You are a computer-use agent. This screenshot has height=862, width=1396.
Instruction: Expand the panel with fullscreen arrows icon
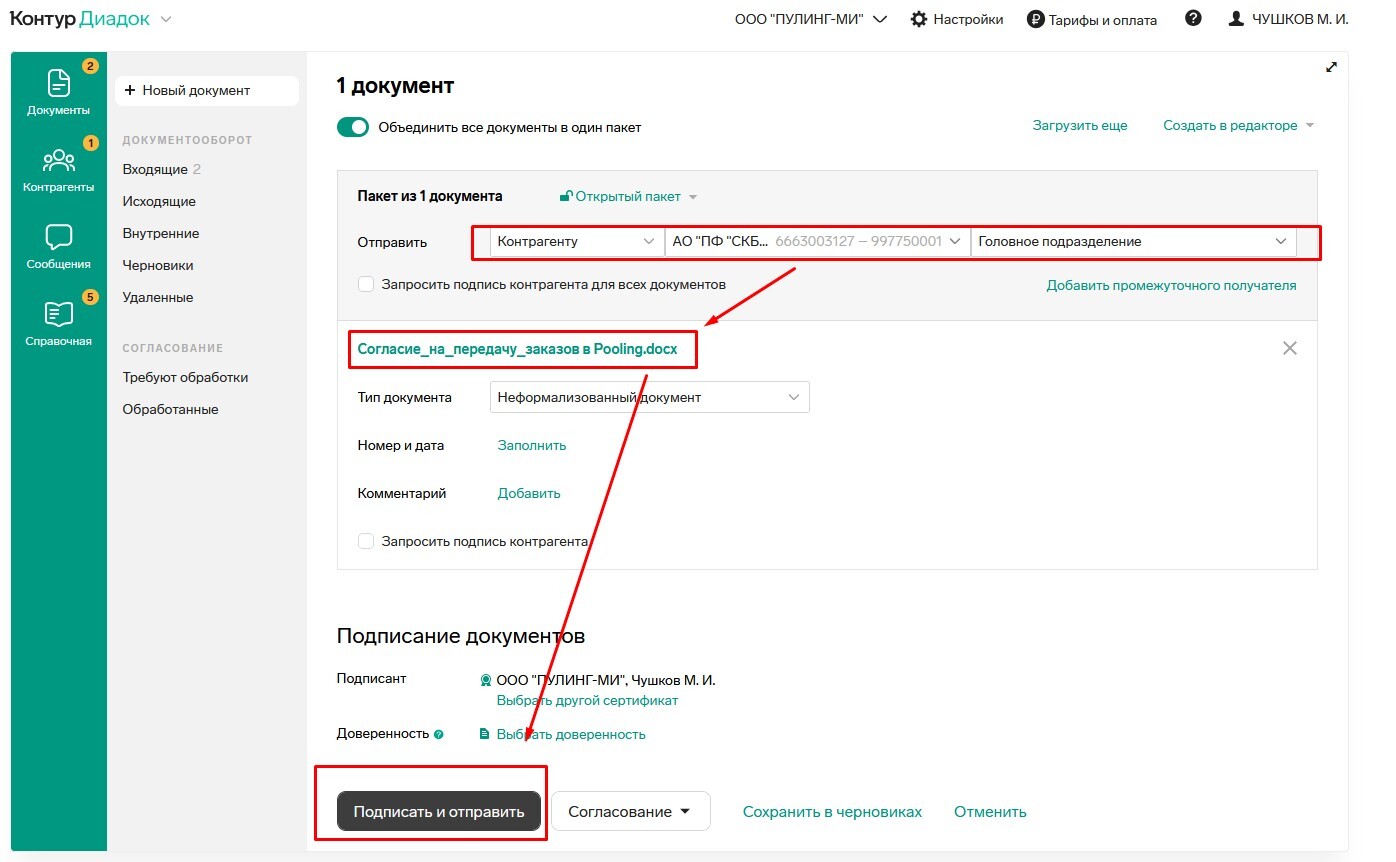[1331, 67]
